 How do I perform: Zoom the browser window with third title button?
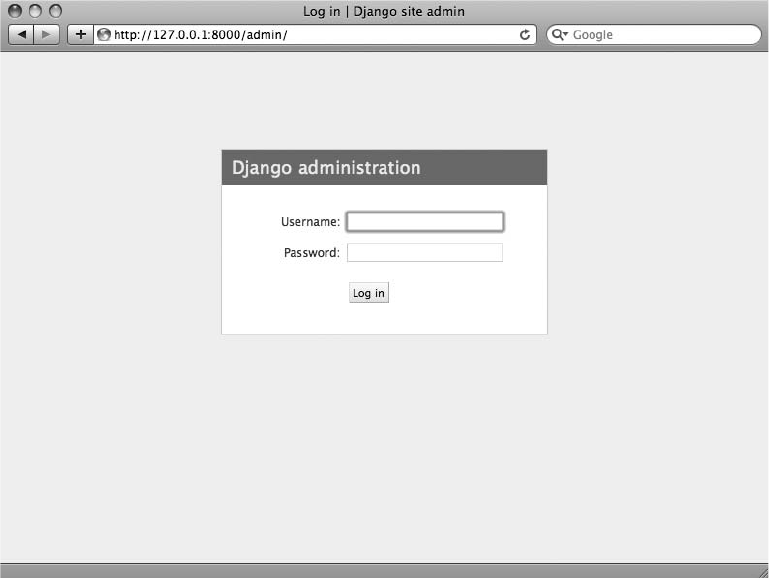pos(55,11)
